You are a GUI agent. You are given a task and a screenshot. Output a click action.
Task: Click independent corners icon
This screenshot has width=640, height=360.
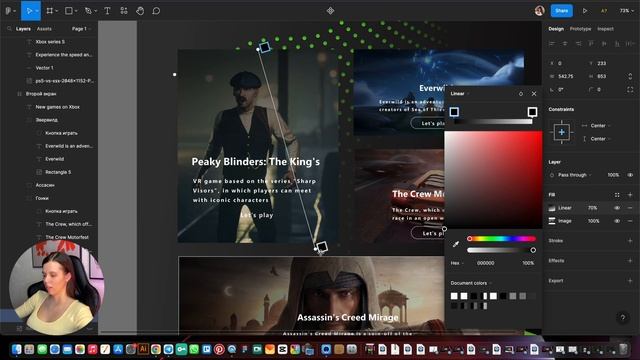click(630, 89)
